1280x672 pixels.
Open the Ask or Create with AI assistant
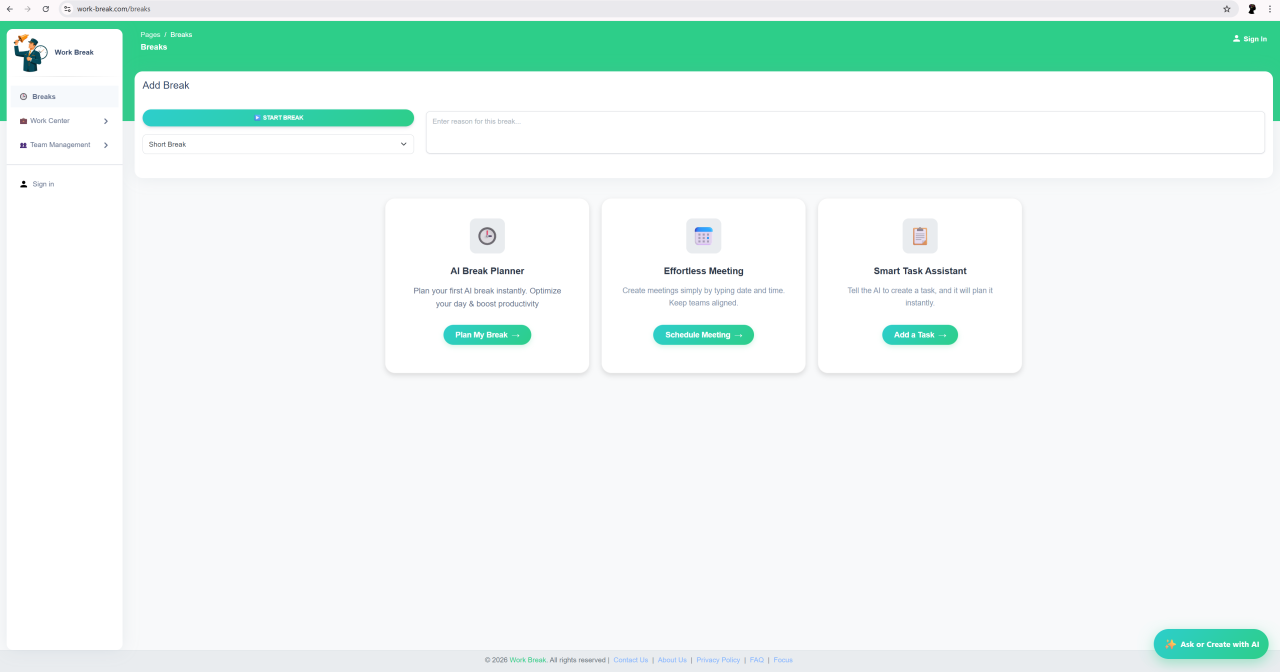1211,644
